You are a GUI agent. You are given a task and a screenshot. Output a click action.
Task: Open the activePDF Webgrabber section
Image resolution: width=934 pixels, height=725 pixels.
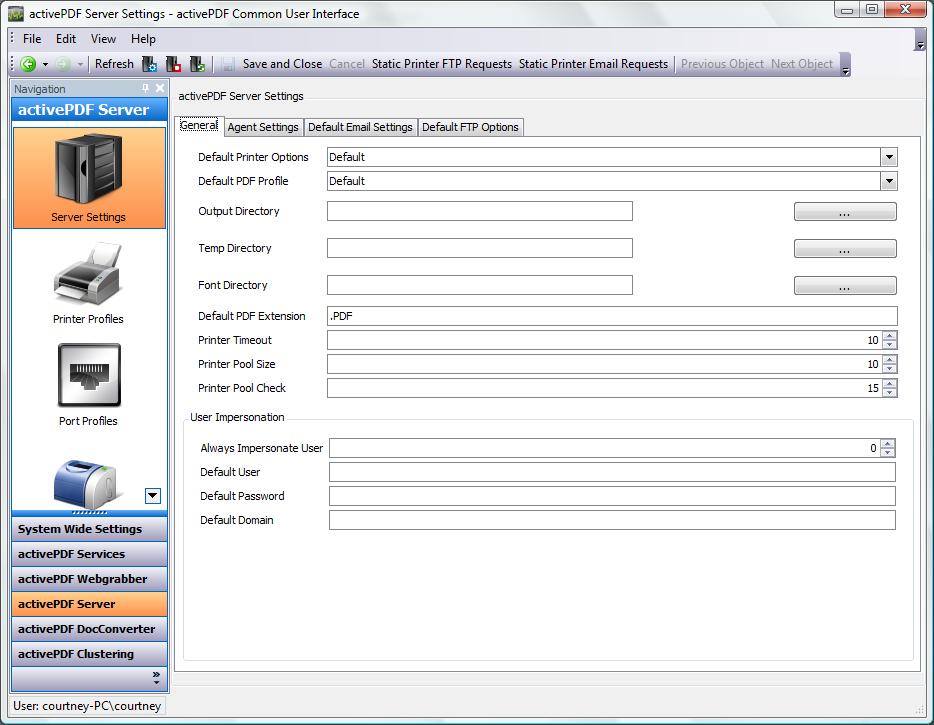pyautogui.click(x=89, y=579)
